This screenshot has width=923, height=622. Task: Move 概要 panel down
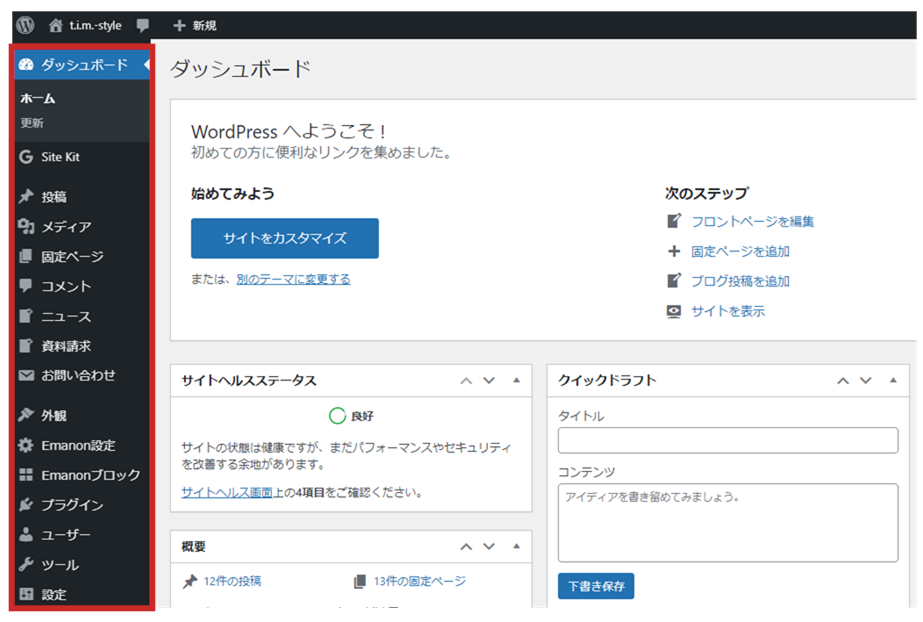489,547
